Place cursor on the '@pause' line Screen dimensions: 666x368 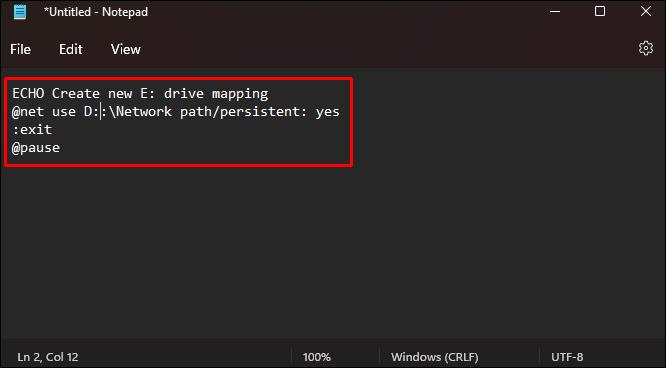(36, 148)
